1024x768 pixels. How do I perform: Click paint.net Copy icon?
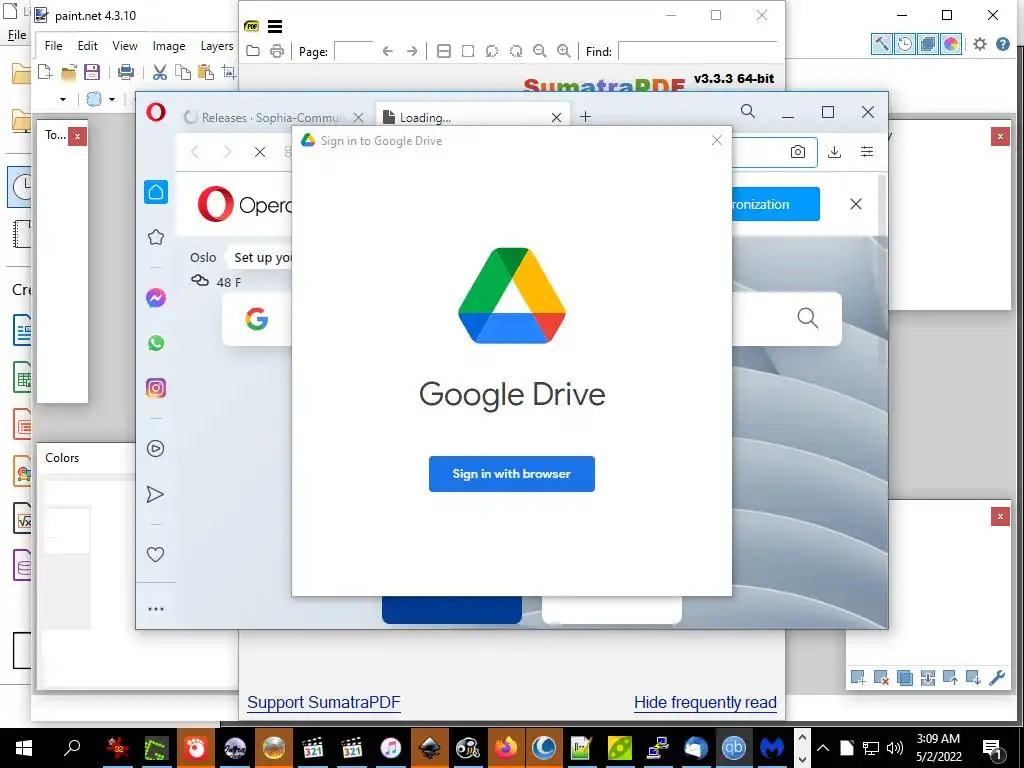[x=183, y=72]
